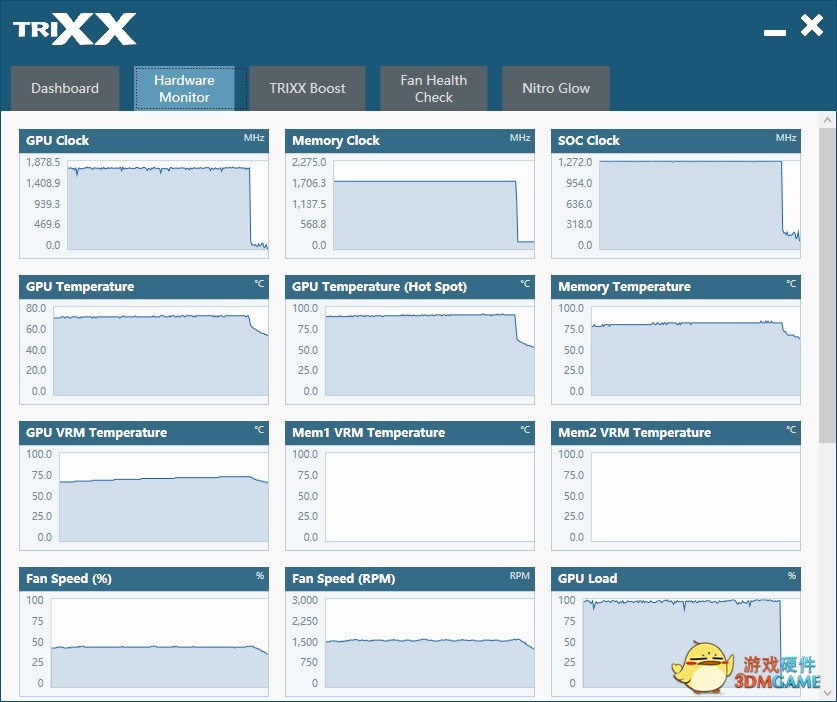Click the empty Mem2 VRM Temperature chart
This screenshot has height=702, width=837.
point(696,497)
